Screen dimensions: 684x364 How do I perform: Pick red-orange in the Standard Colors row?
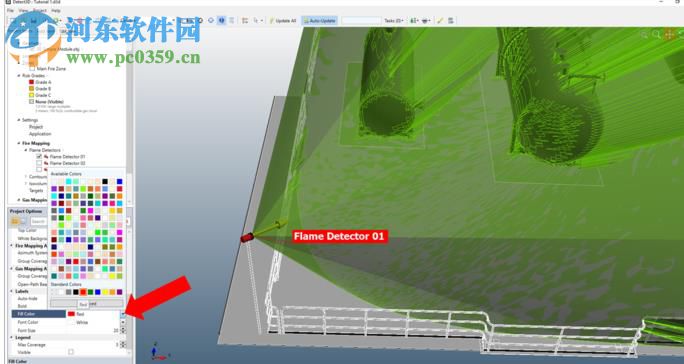pos(83,292)
